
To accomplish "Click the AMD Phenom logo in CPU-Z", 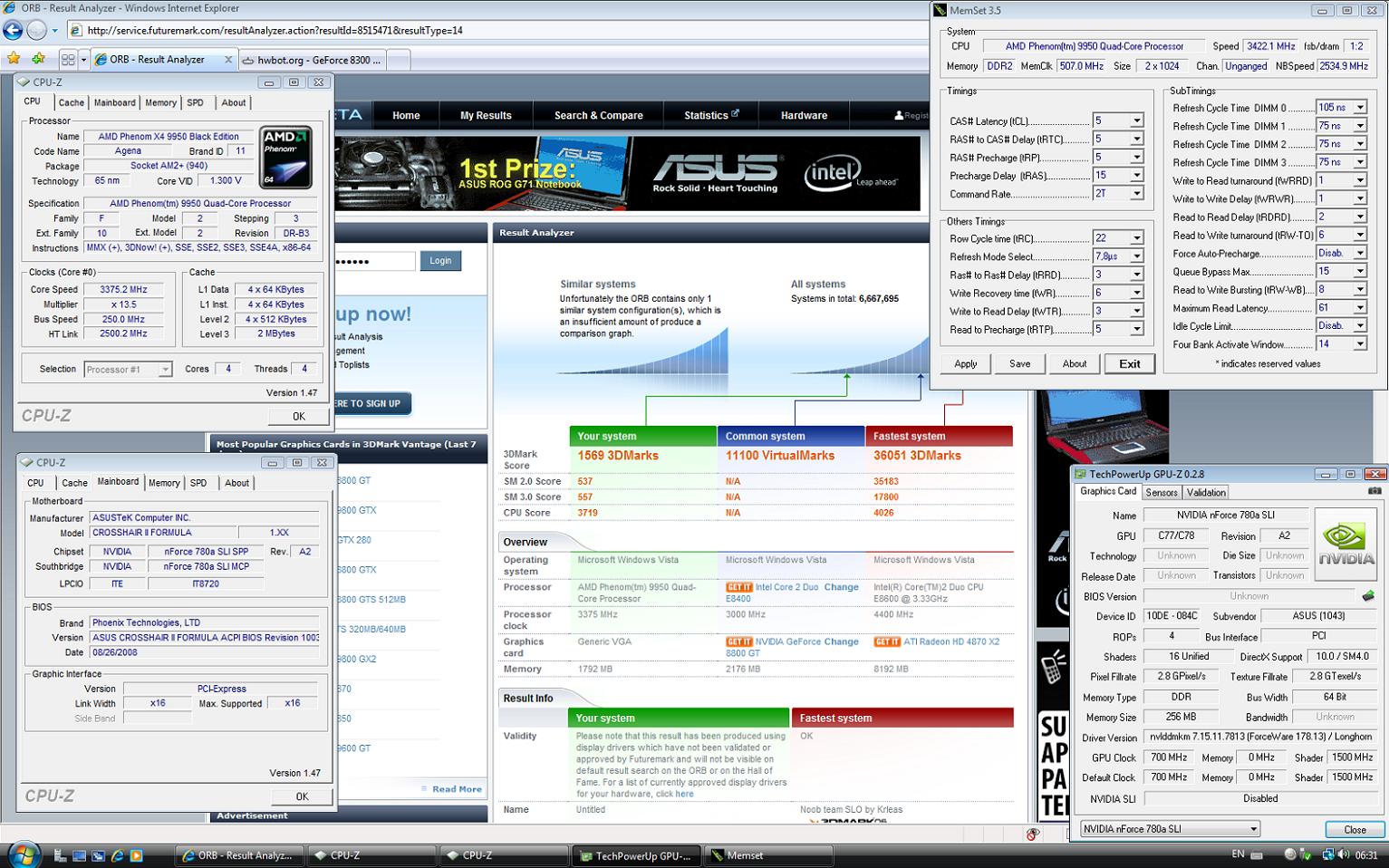I will (285, 157).
